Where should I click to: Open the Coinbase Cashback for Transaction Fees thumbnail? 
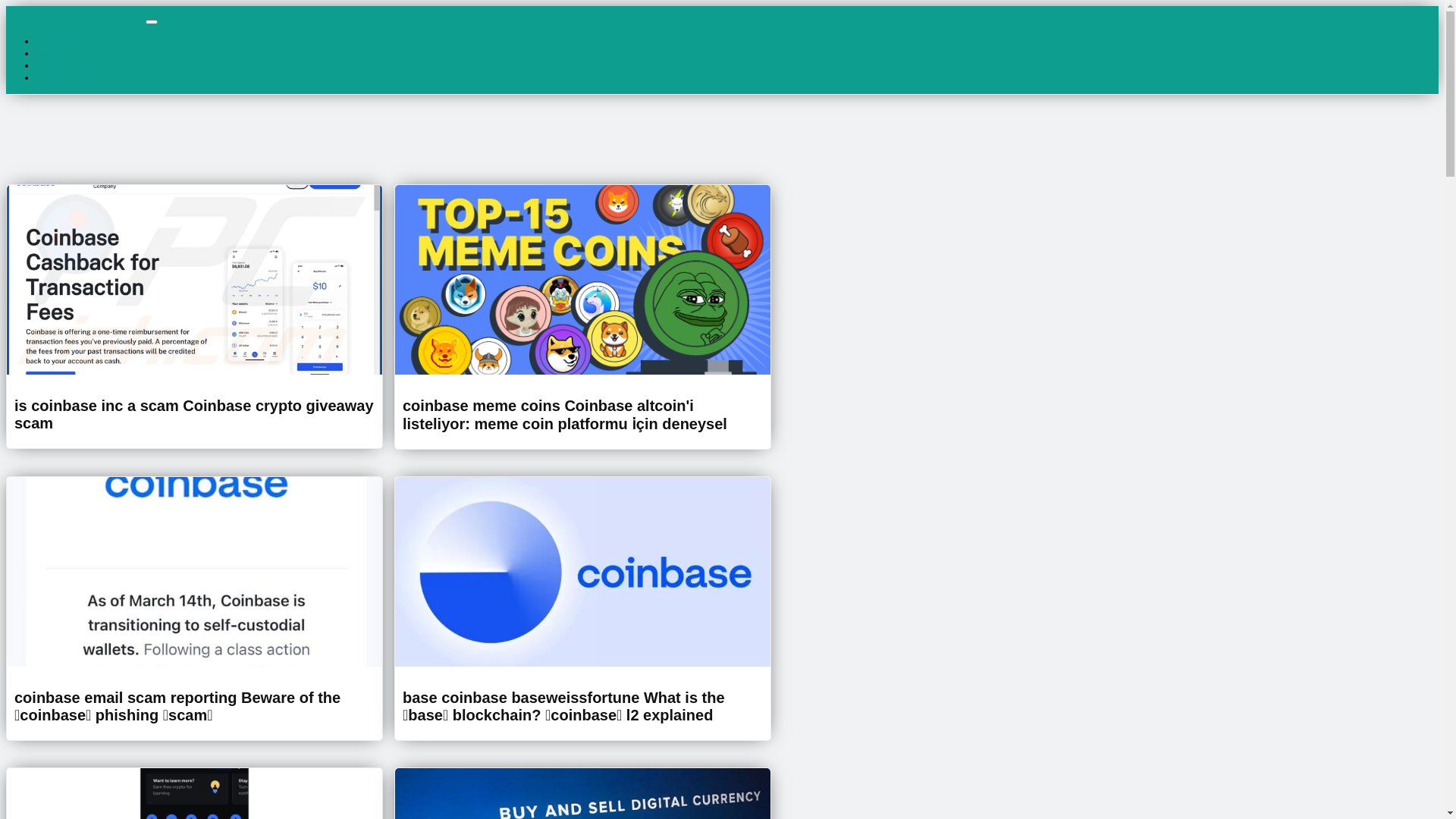194,280
